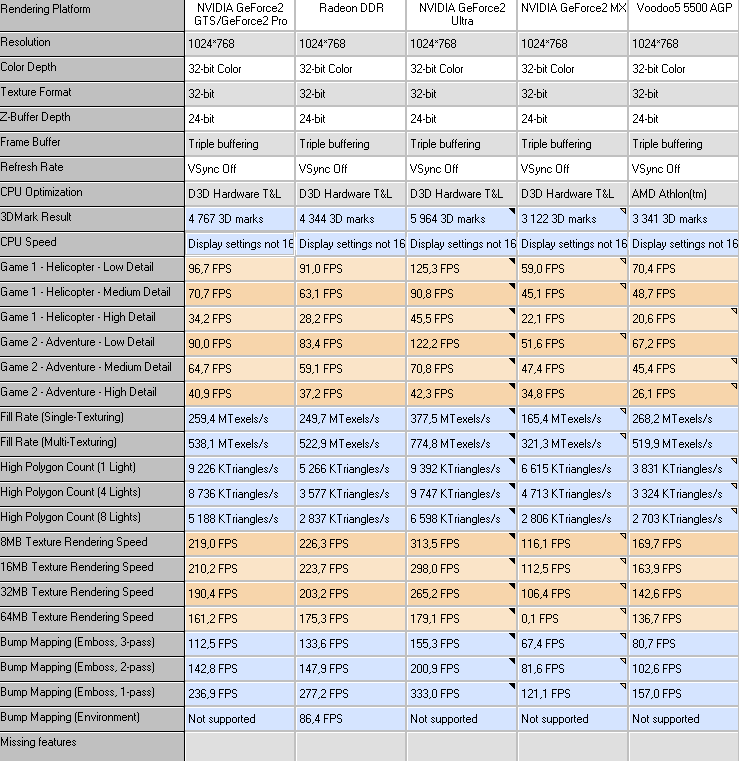Select the 64MB Texture Rendering Speed row label
Screen dimensions: 739x762
pos(77,617)
